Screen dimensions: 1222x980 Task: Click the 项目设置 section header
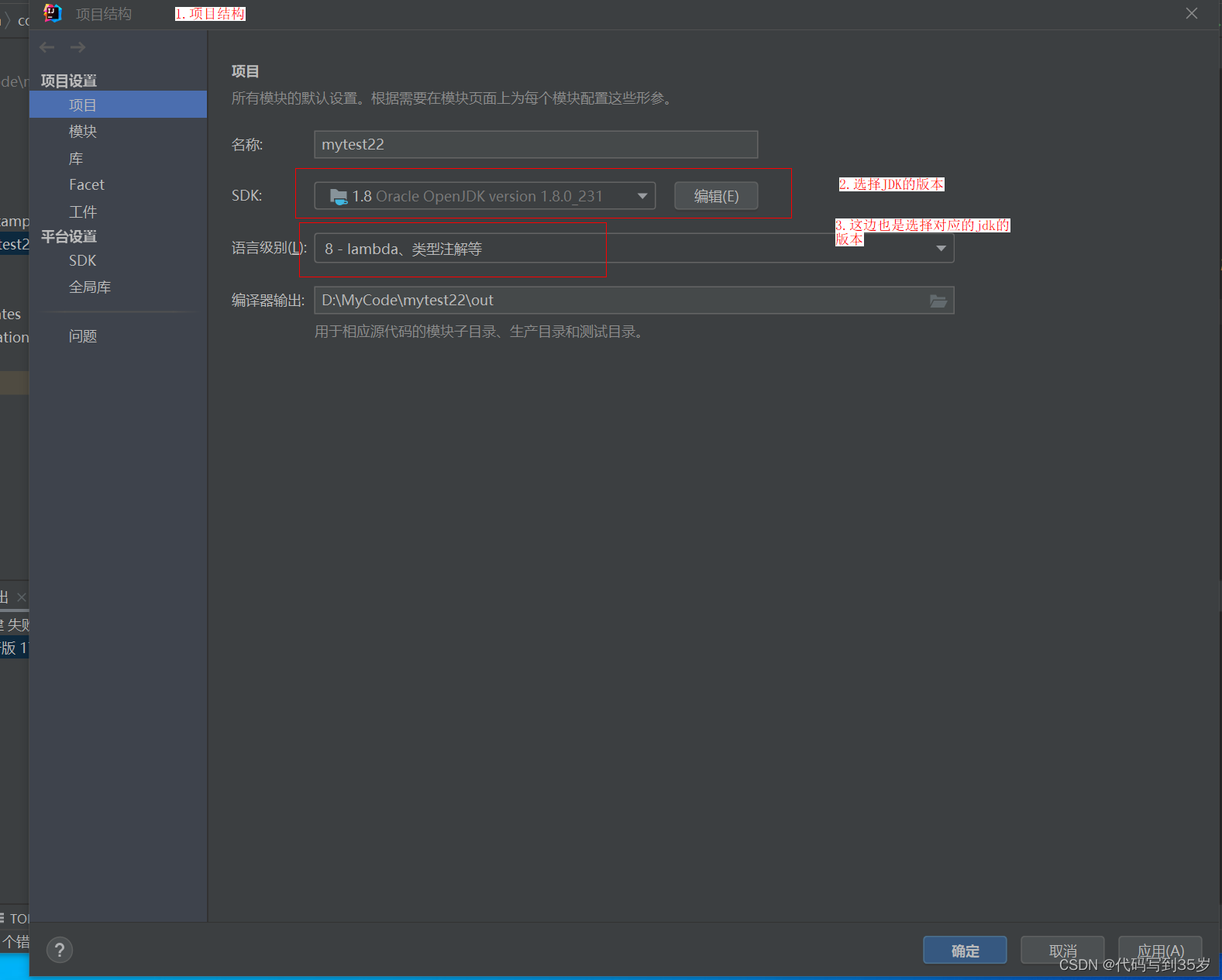[69, 81]
